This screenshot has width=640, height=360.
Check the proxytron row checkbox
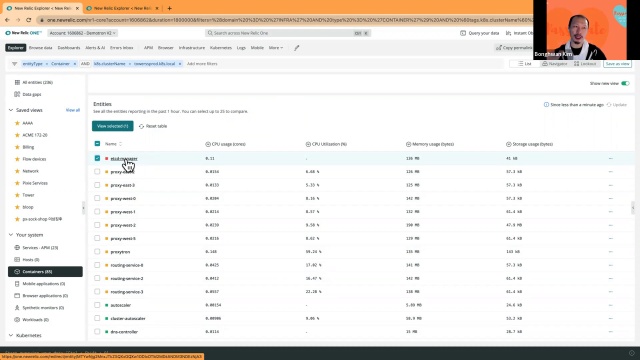point(97,251)
